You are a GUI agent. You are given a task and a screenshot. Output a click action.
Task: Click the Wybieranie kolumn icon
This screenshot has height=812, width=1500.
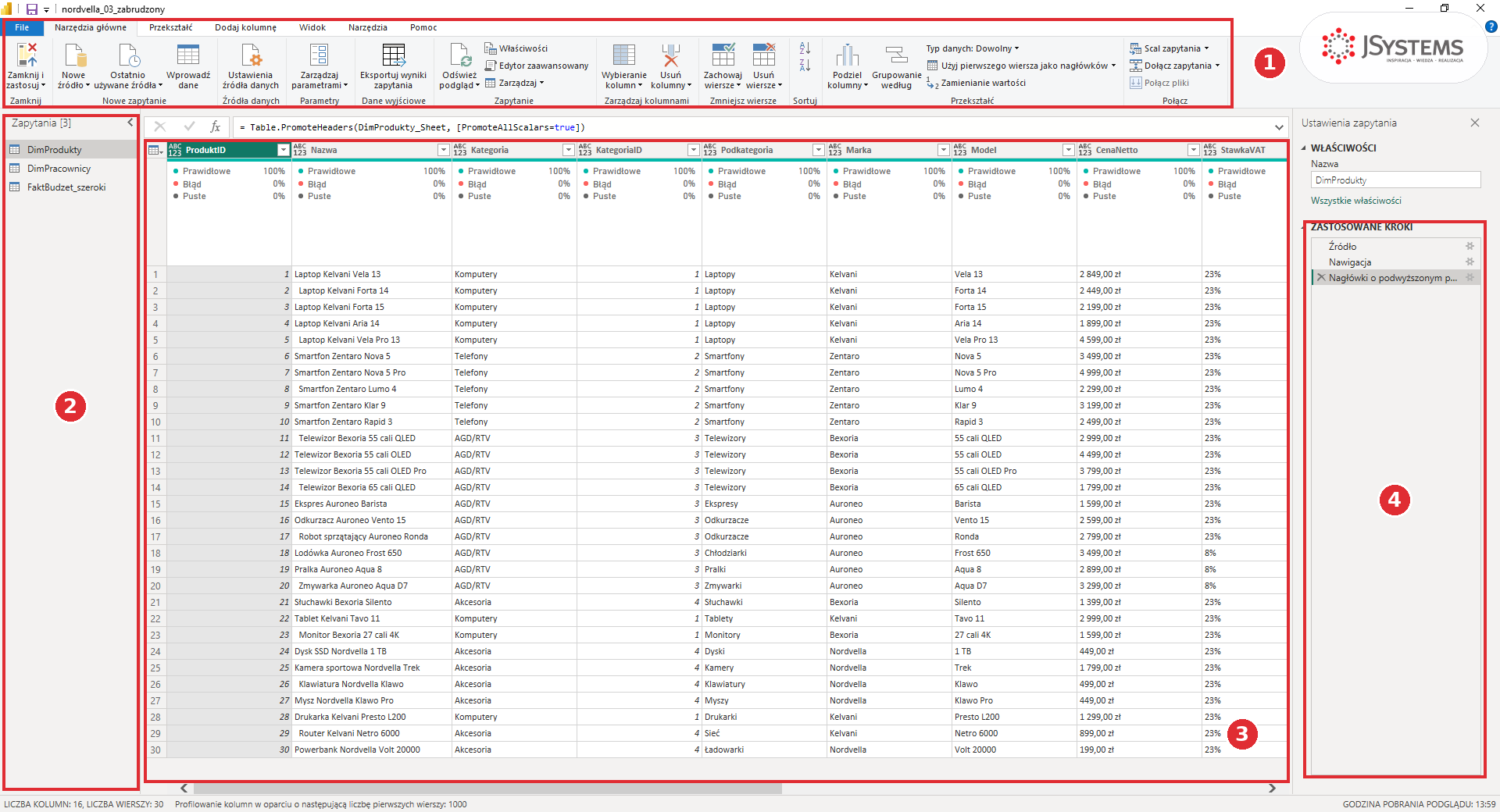coord(624,55)
